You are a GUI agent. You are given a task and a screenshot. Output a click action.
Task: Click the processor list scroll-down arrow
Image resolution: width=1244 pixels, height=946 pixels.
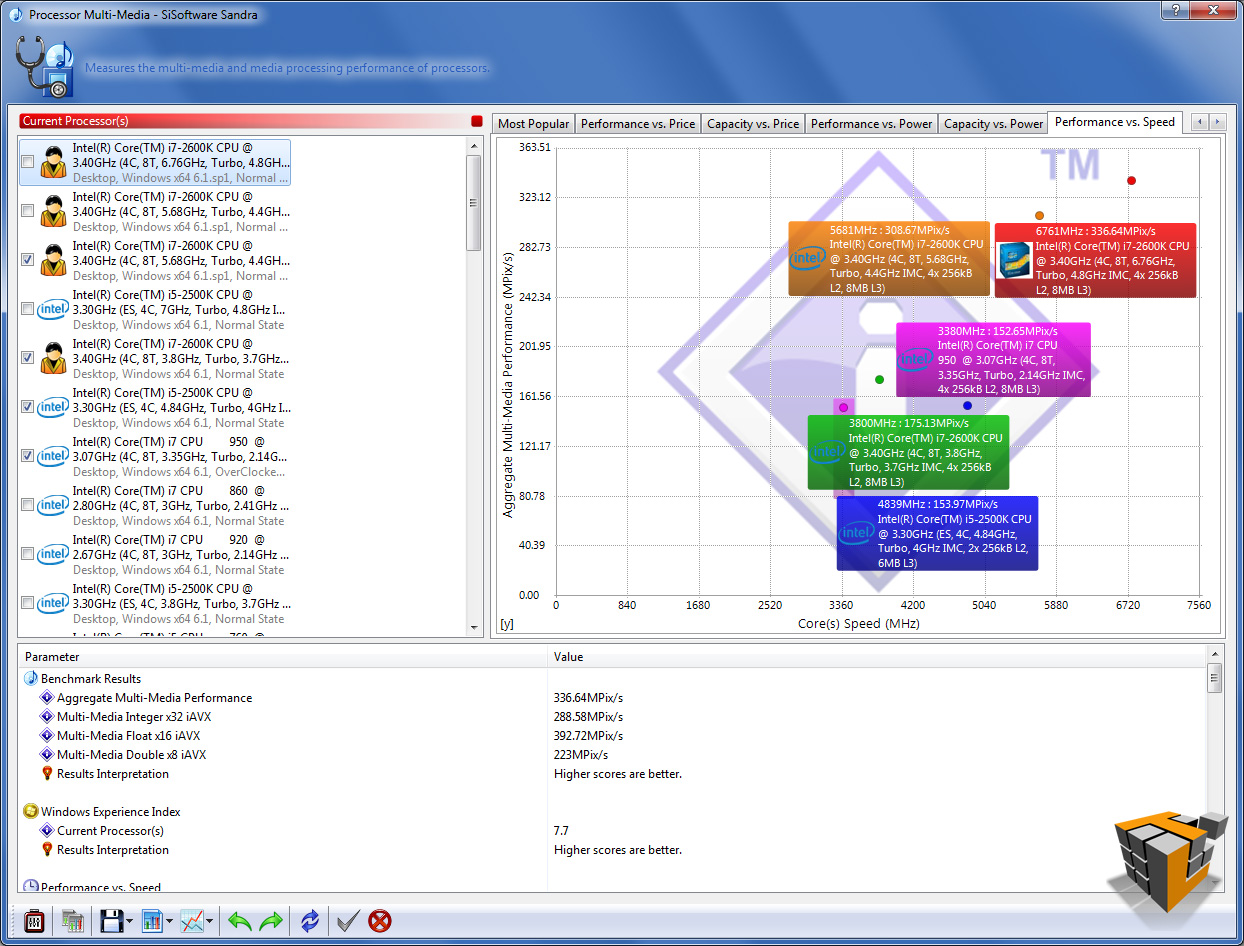(x=475, y=627)
